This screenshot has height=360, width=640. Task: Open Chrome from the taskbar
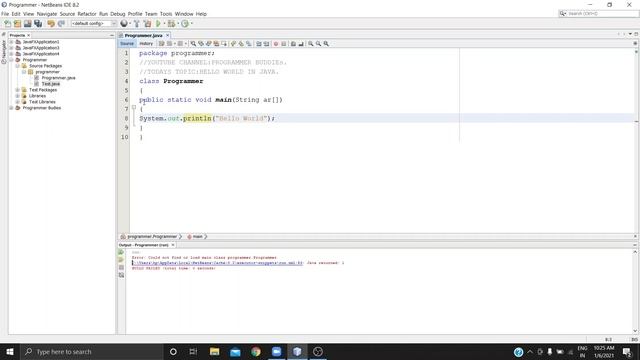pyautogui.click(x=256, y=351)
